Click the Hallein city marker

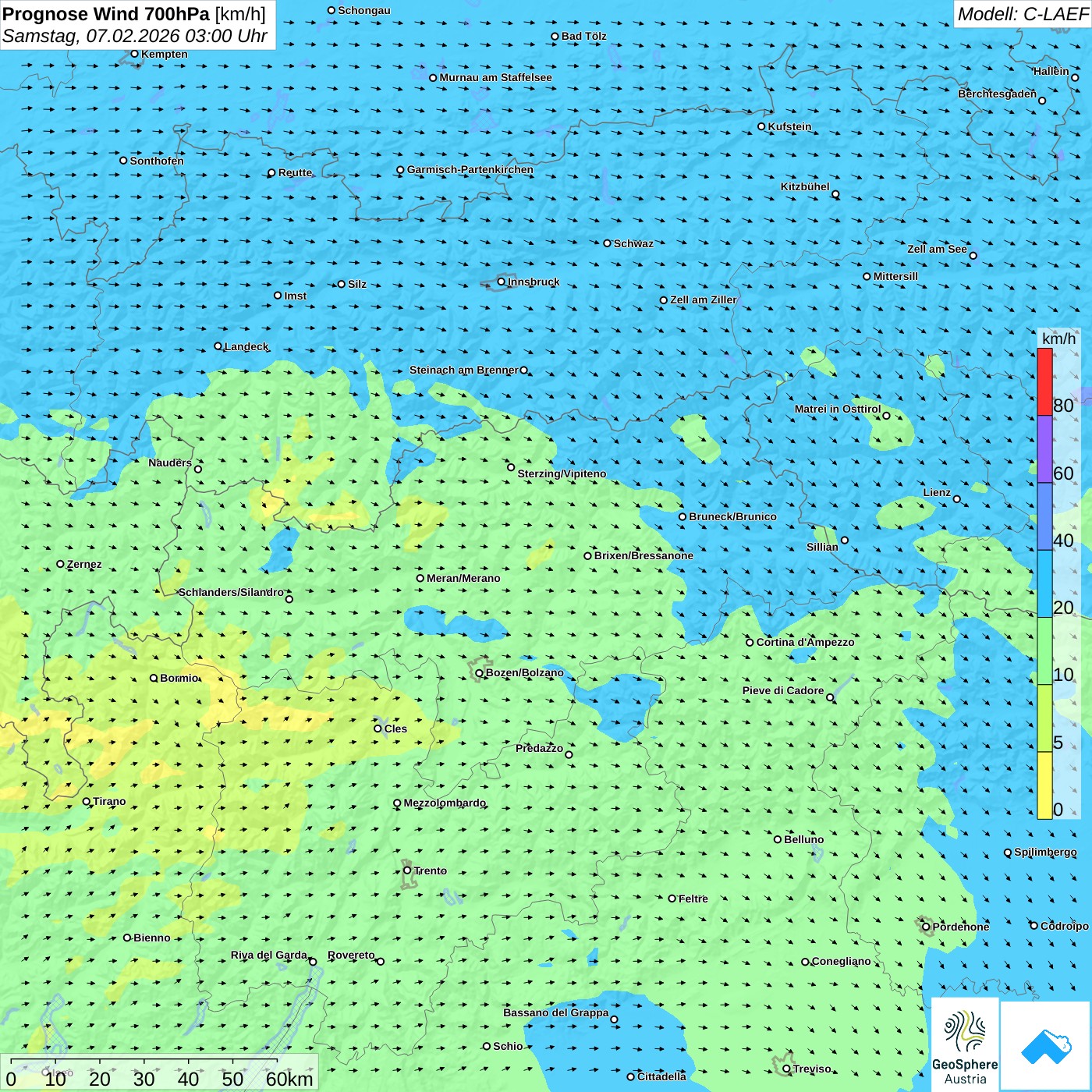(1075, 77)
